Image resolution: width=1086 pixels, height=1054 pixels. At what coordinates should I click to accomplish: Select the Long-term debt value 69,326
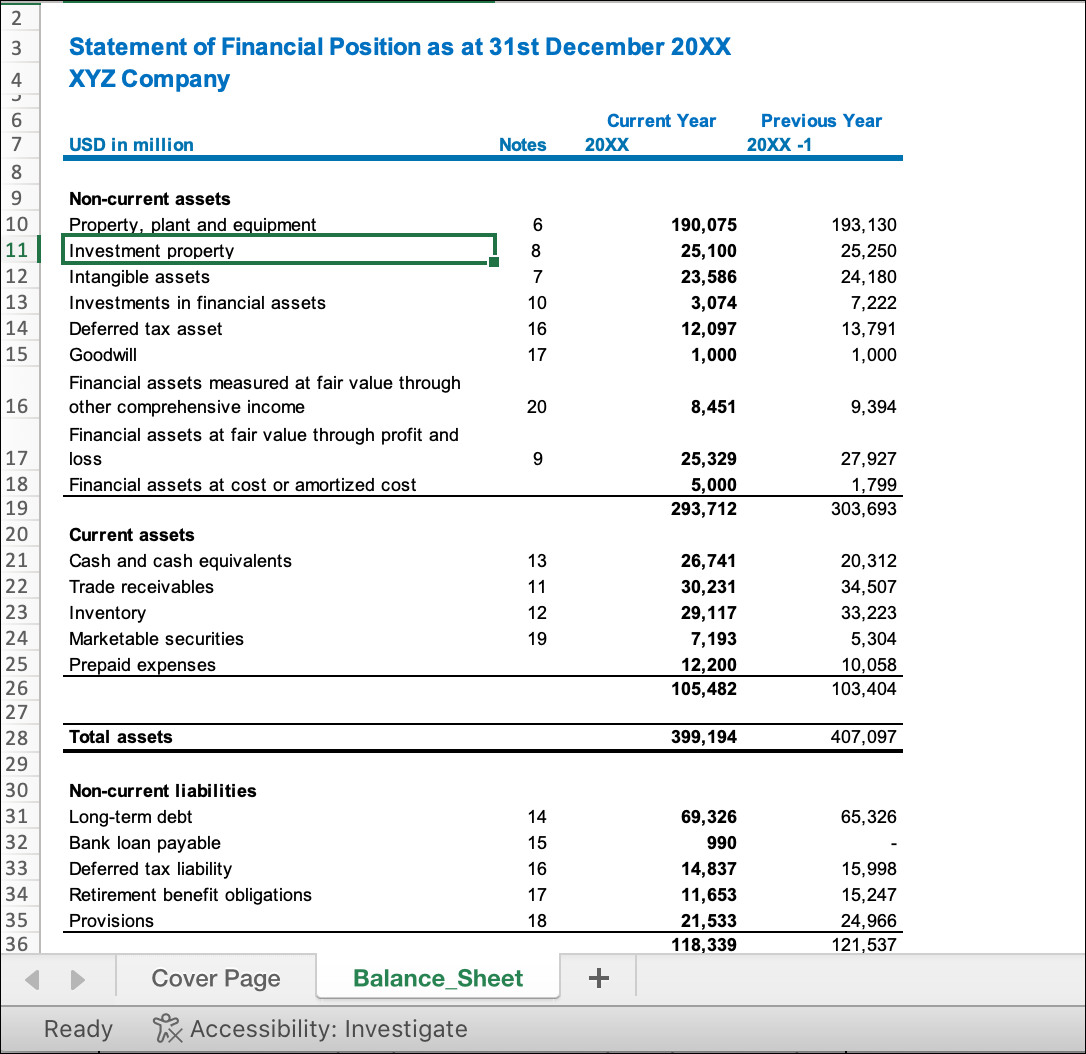[709, 817]
